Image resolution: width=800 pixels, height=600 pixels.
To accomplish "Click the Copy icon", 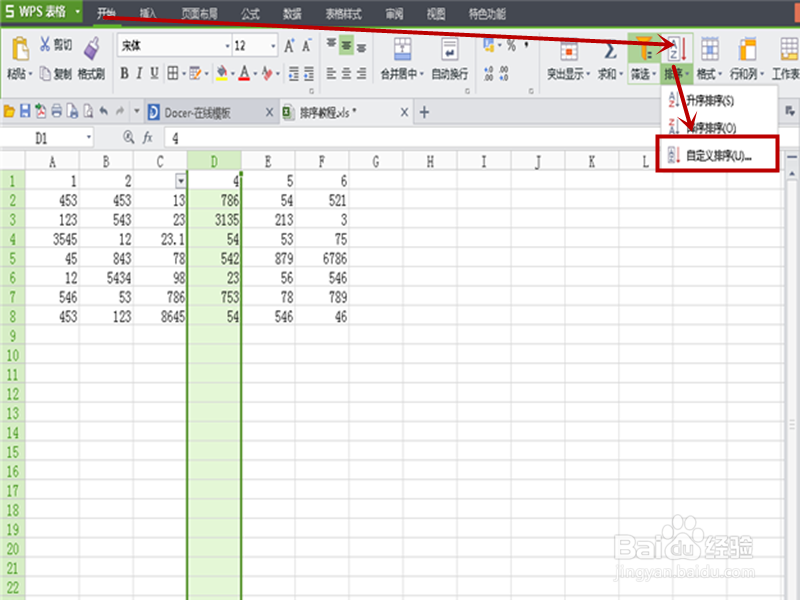I will pyautogui.click(x=45, y=74).
